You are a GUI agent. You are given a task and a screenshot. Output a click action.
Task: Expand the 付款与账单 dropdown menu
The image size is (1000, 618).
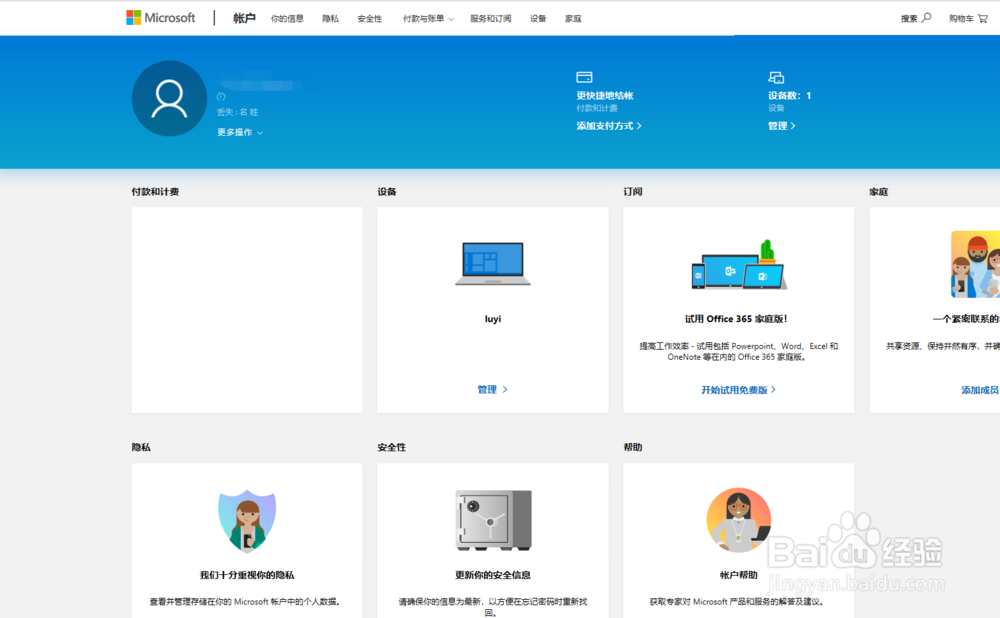coord(428,18)
